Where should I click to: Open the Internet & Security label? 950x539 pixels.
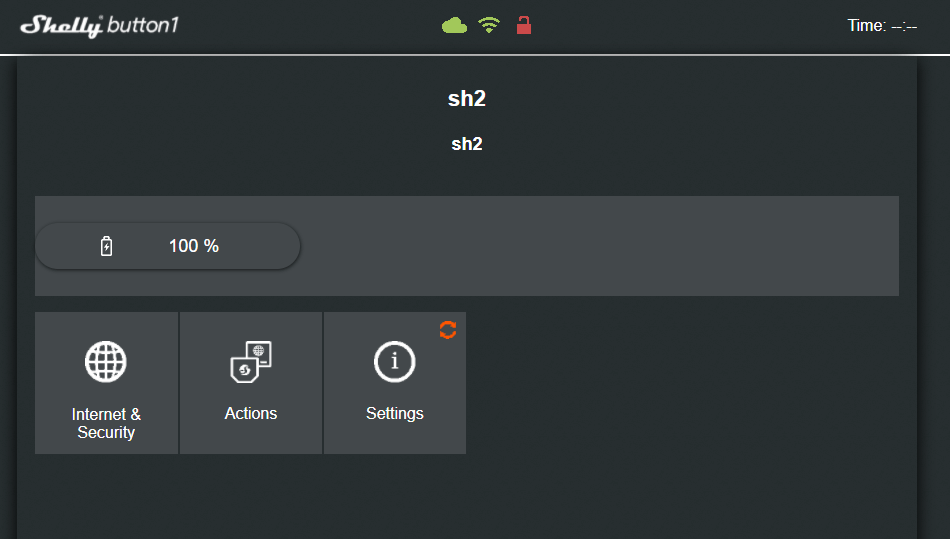tap(106, 423)
